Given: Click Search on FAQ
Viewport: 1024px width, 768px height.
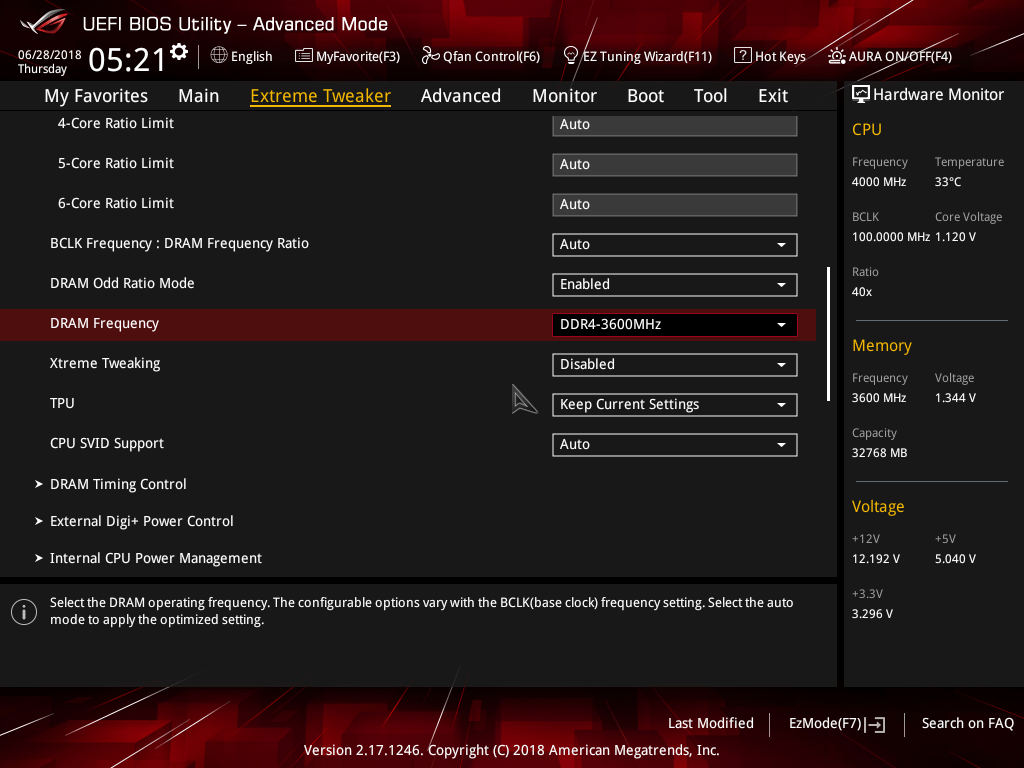Looking at the screenshot, I should 967,723.
